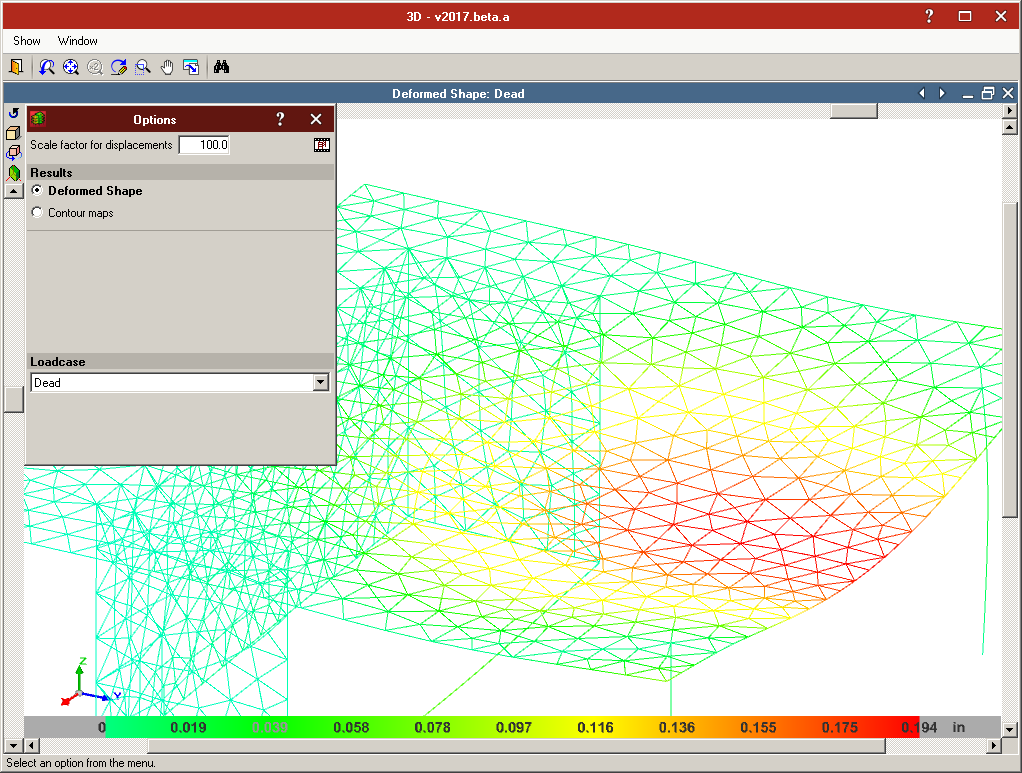This screenshot has height=773, width=1022.
Task: Click the left side vertical slider handle
Action: 14,400
